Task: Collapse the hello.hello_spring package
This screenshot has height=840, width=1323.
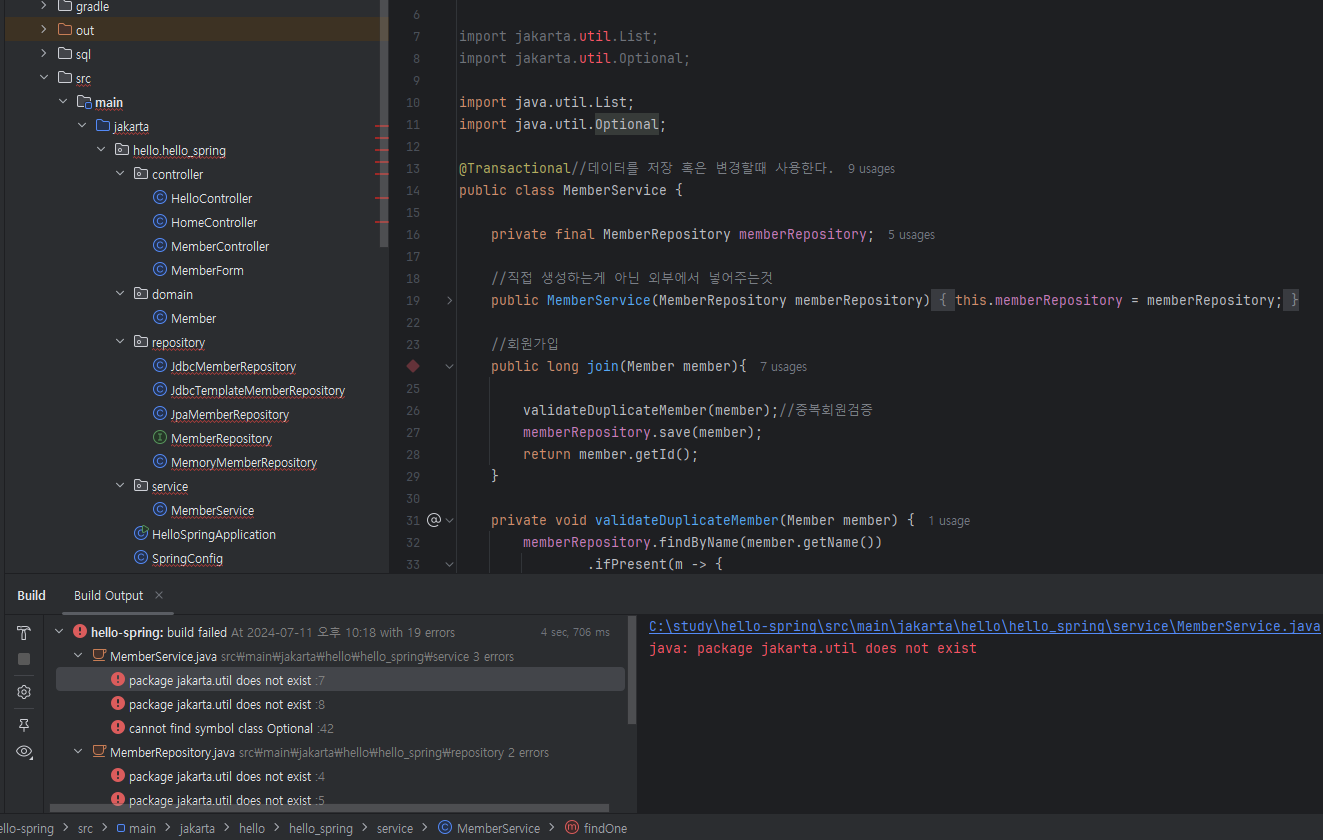Action: pos(100,150)
